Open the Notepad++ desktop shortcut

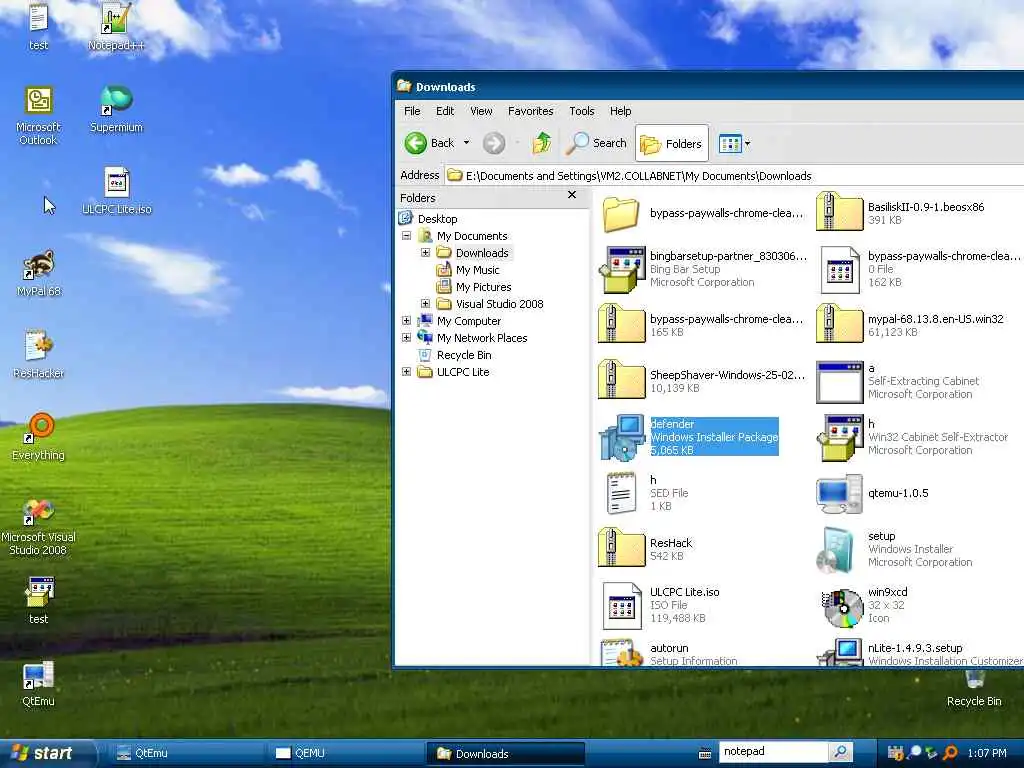click(116, 26)
